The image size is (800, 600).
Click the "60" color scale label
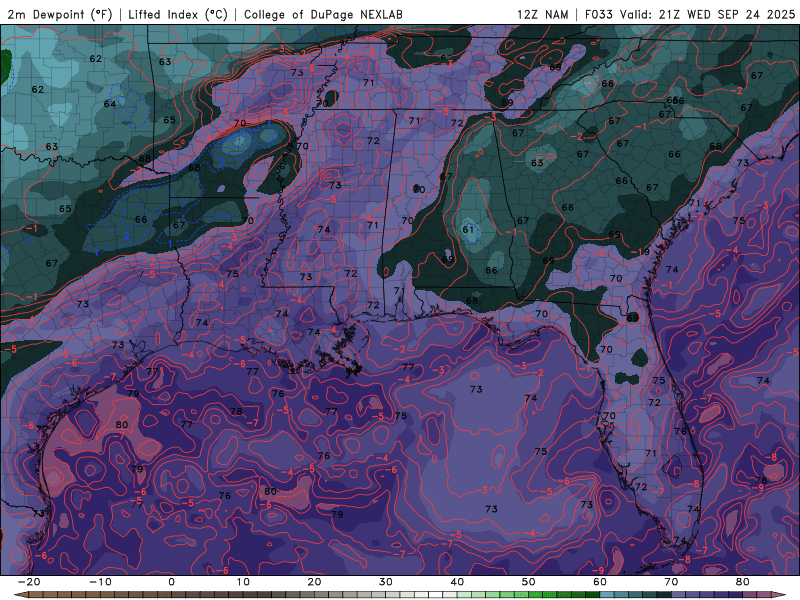600,582
